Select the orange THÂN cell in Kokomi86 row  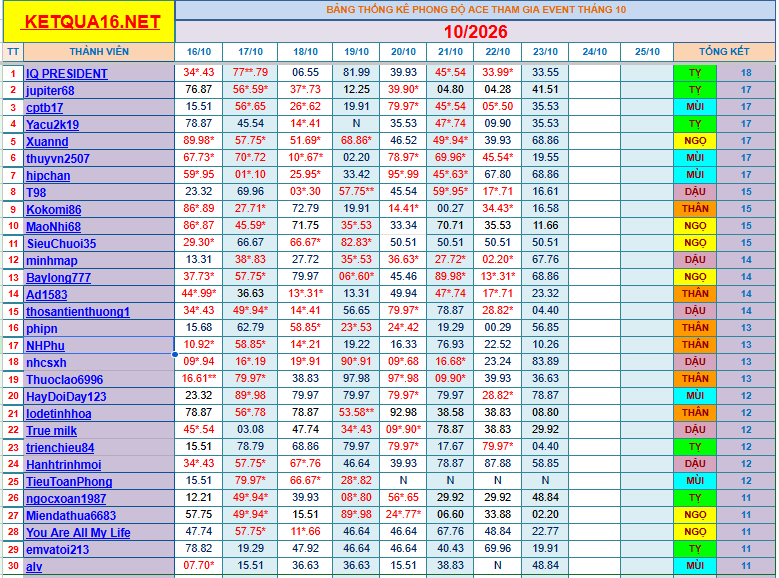pos(695,209)
